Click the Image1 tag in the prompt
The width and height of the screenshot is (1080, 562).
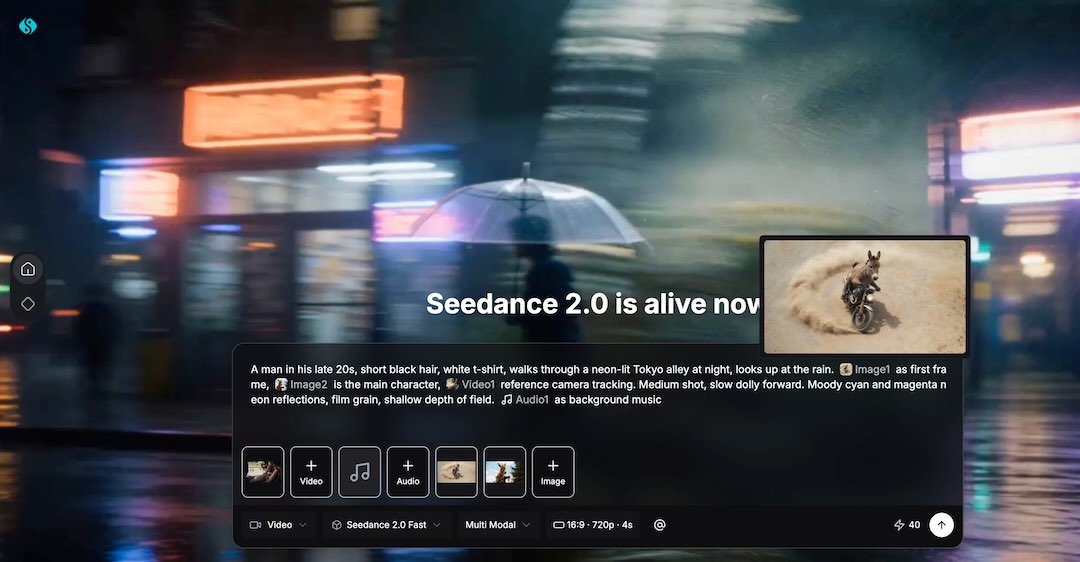(x=865, y=369)
